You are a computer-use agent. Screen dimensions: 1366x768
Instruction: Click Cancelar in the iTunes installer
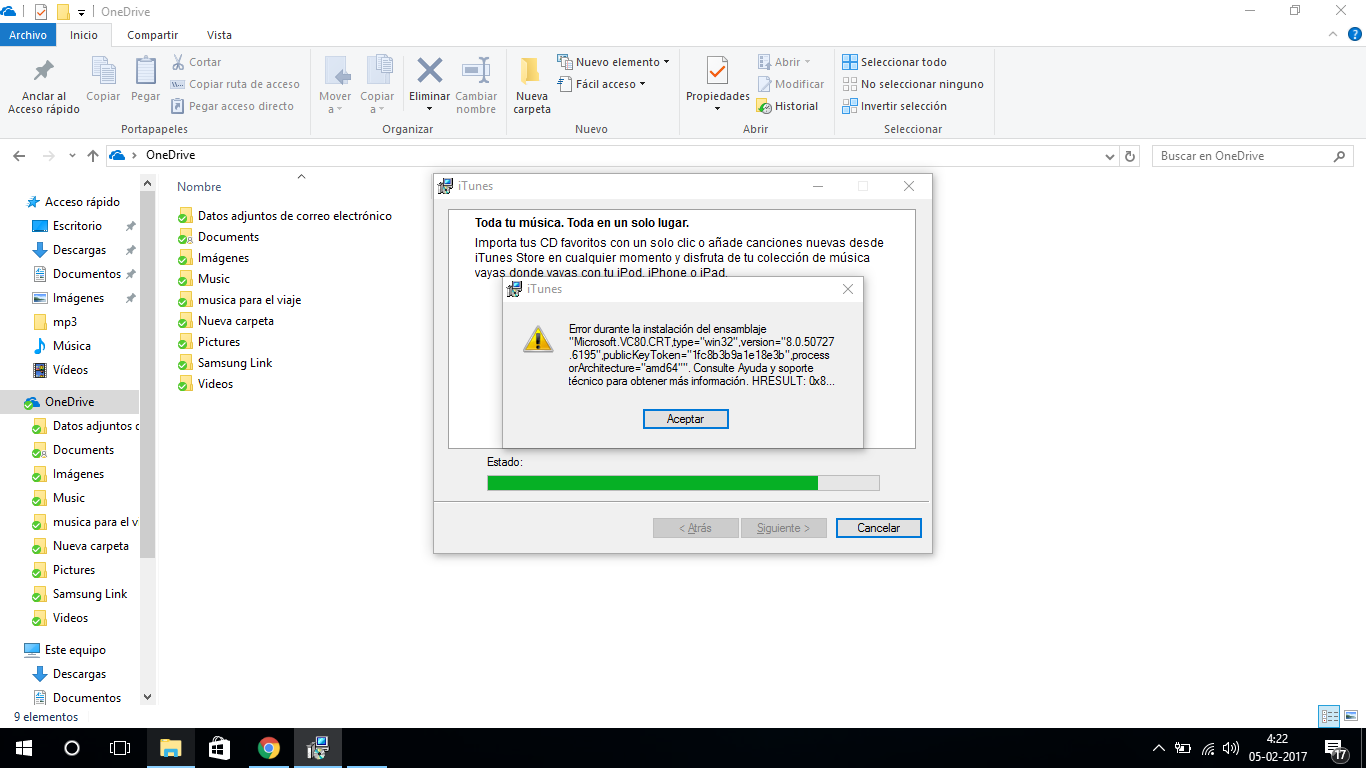click(x=879, y=528)
